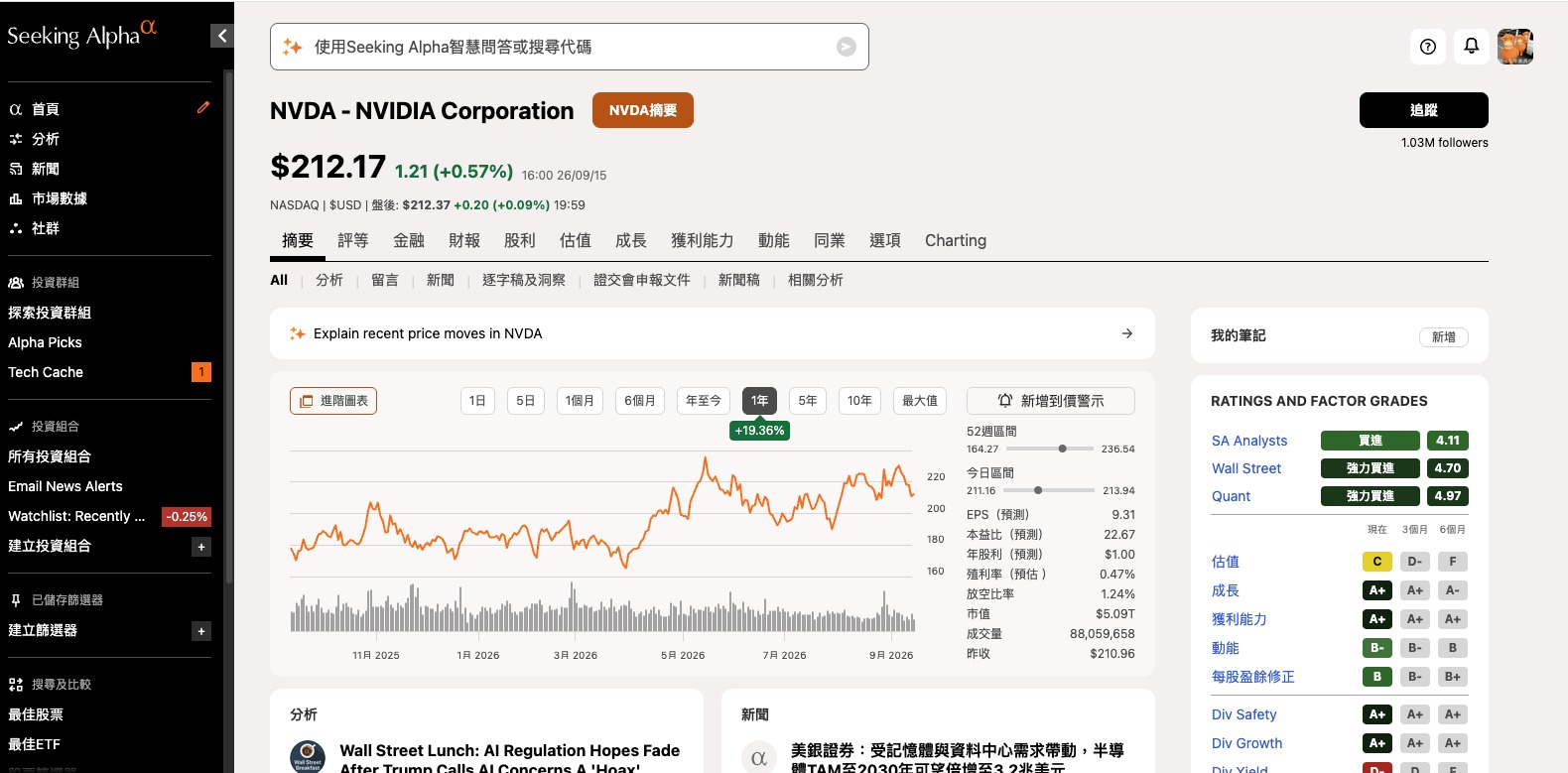
Task: Collapse the sidebar with the chevron button
Action: tap(222, 36)
